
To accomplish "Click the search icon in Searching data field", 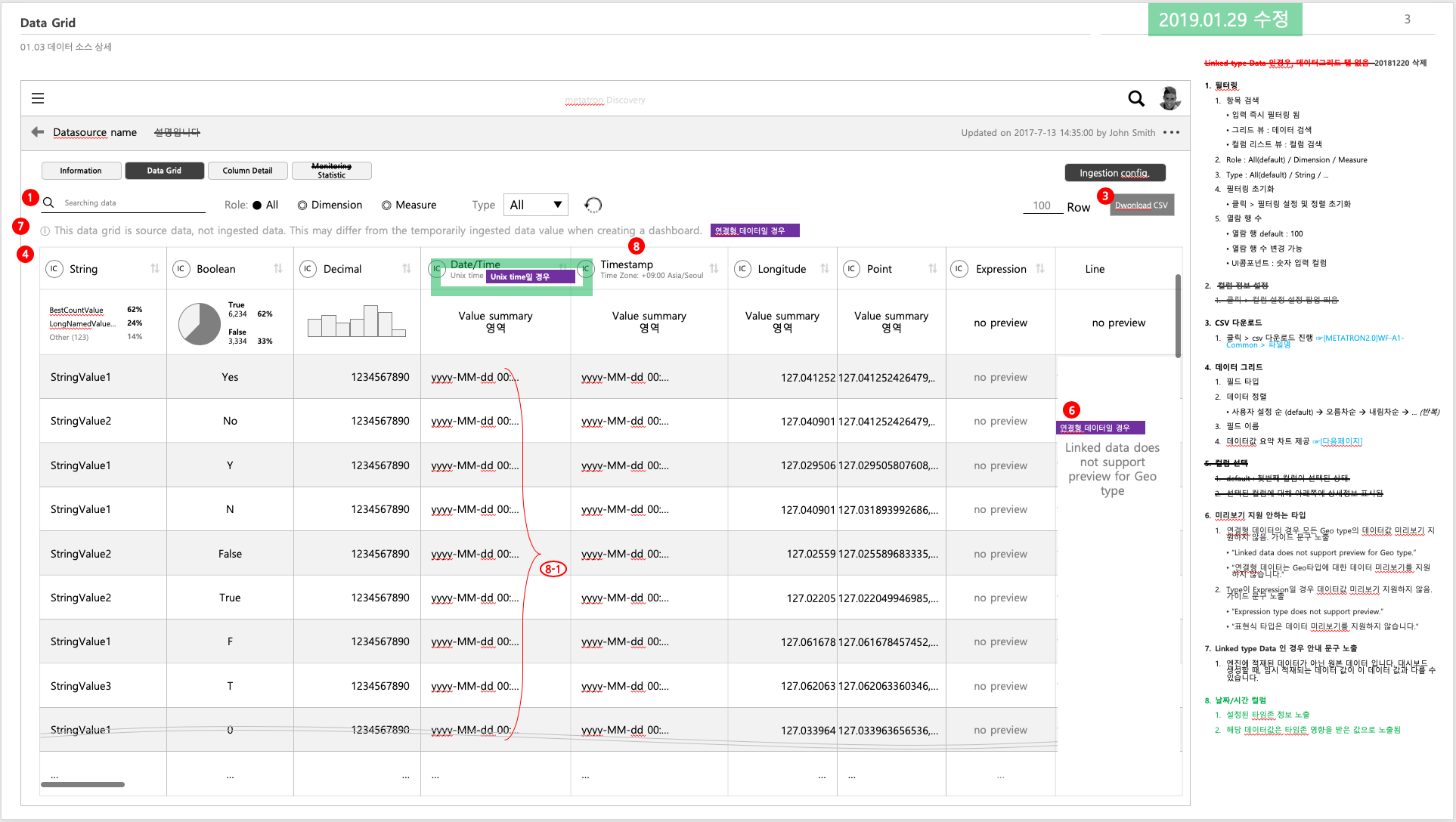I will point(48,202).
